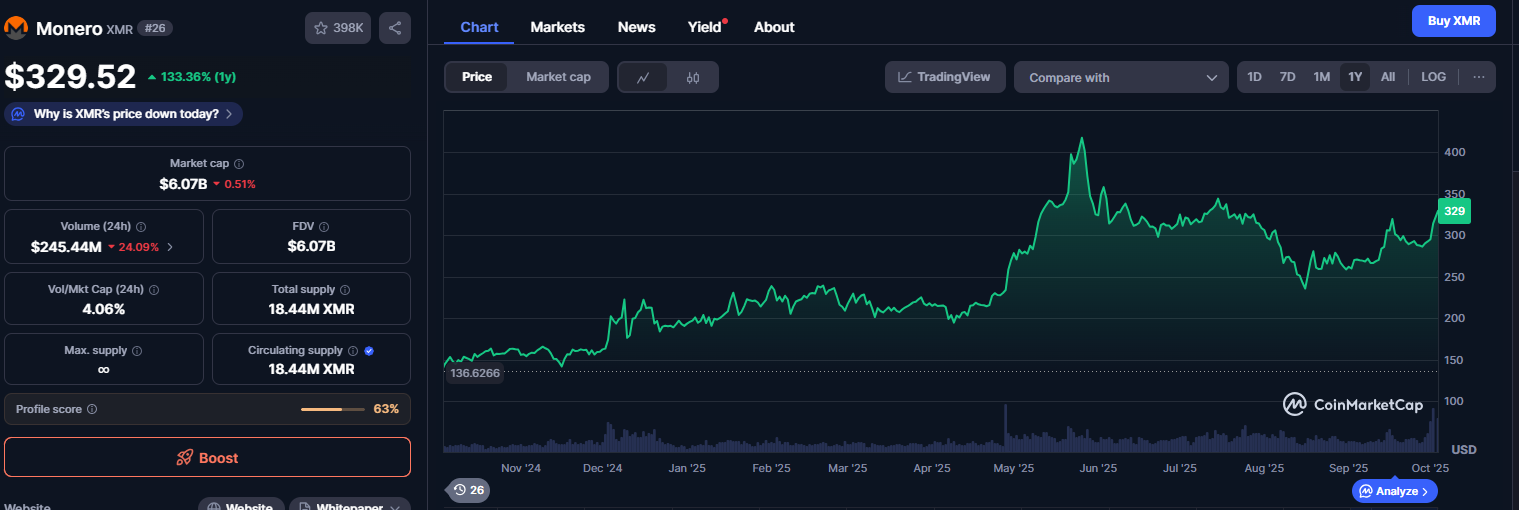Click the circulating supply verified badge
The width and height of the screenshot is (1519, 510).
point(369,351)
